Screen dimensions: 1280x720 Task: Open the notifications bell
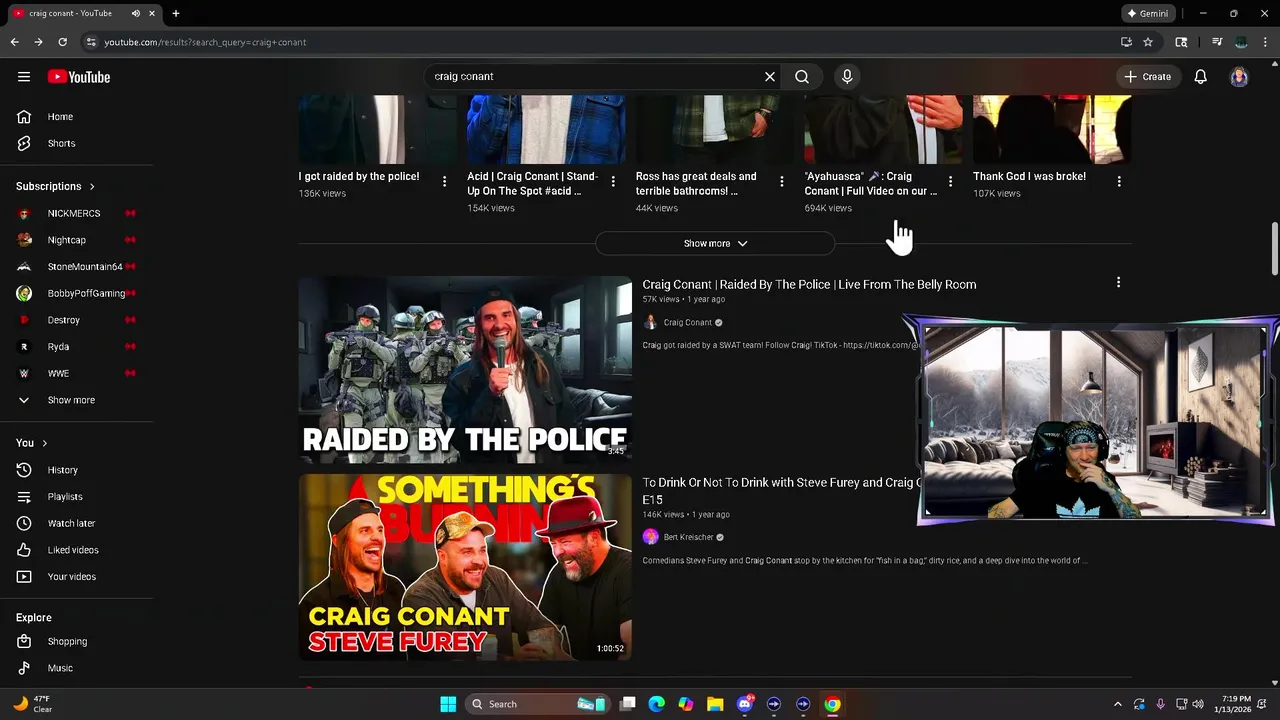click(x=1201, y=76)
